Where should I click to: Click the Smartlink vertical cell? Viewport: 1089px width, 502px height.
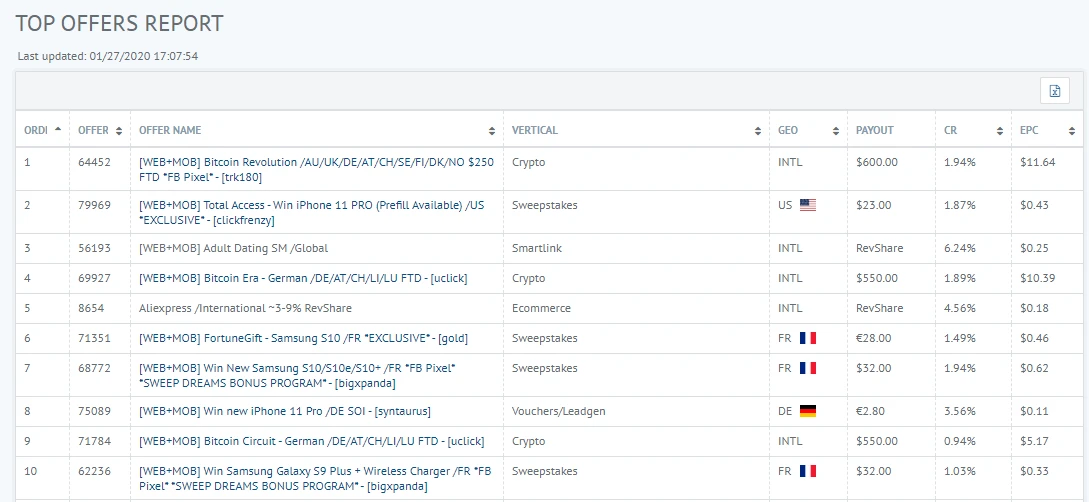(537, 248)
